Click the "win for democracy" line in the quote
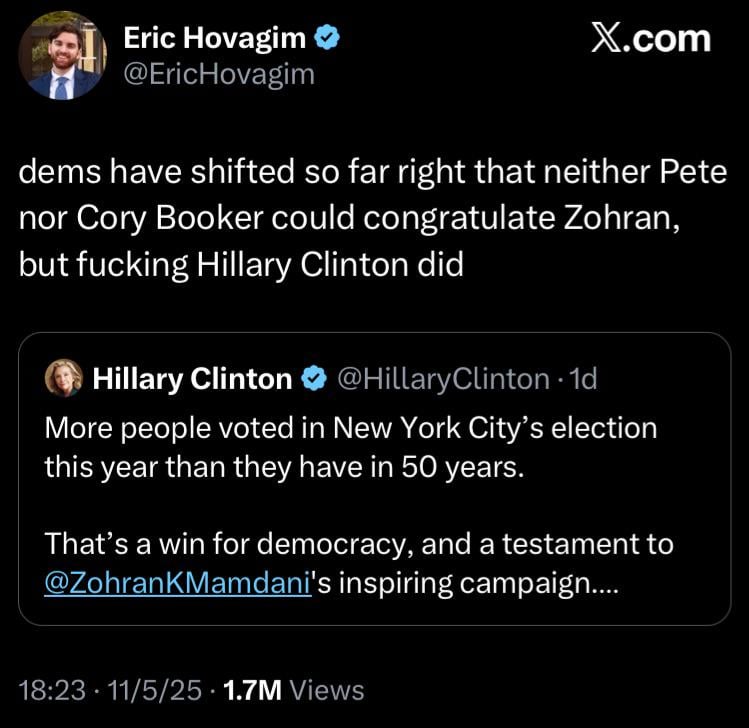Screen dimensions: 749x728 358,545
